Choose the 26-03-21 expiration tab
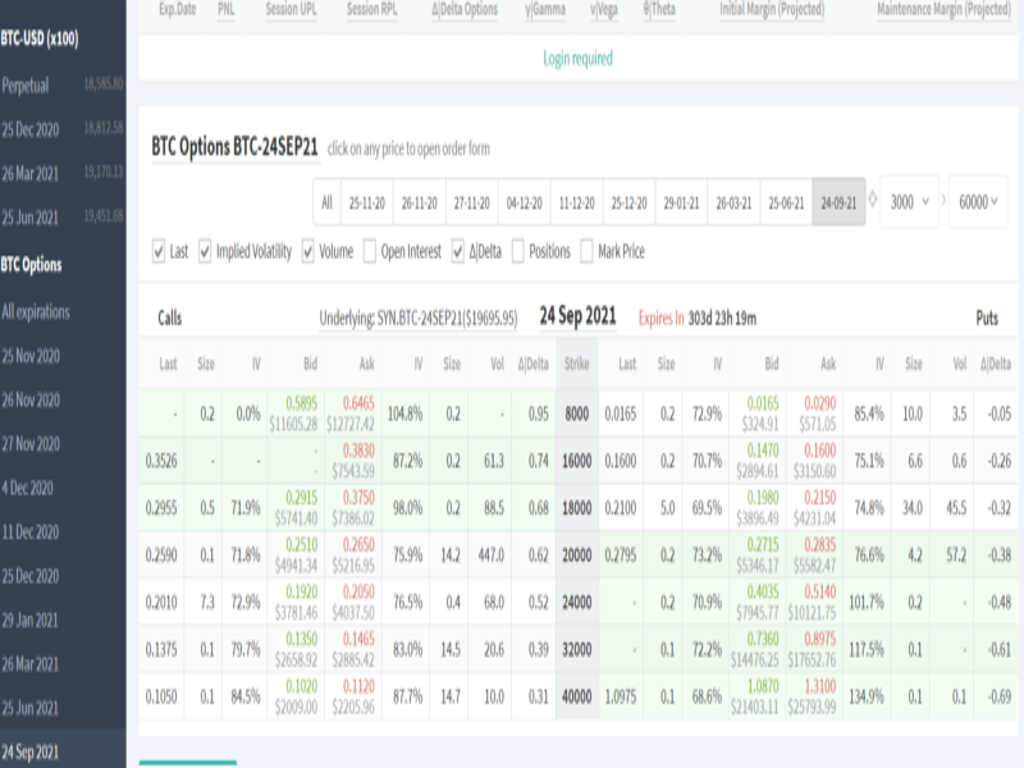 coord(733,202)
